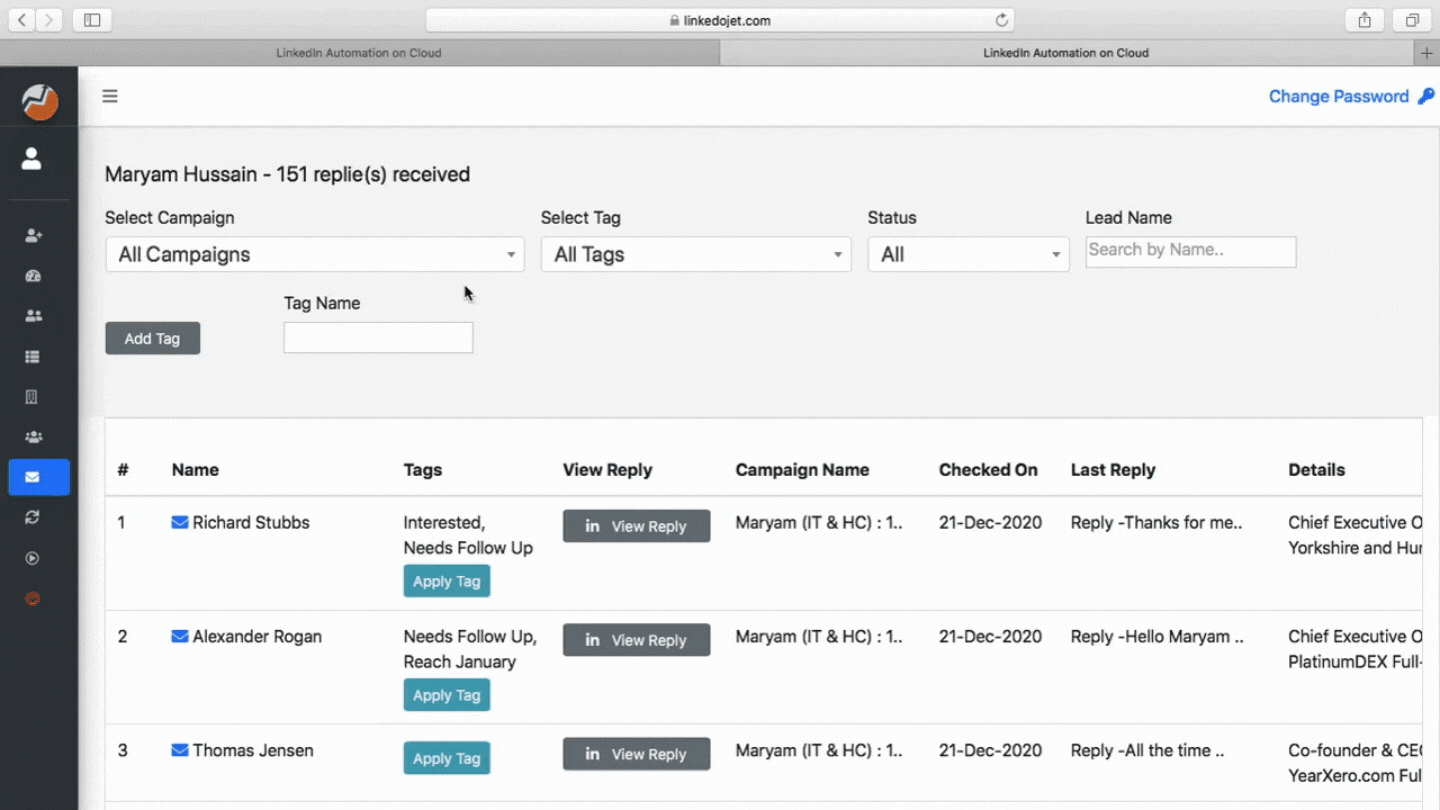Click the Checked On column header
The image size is (1440, 810).
pos(988,470)
